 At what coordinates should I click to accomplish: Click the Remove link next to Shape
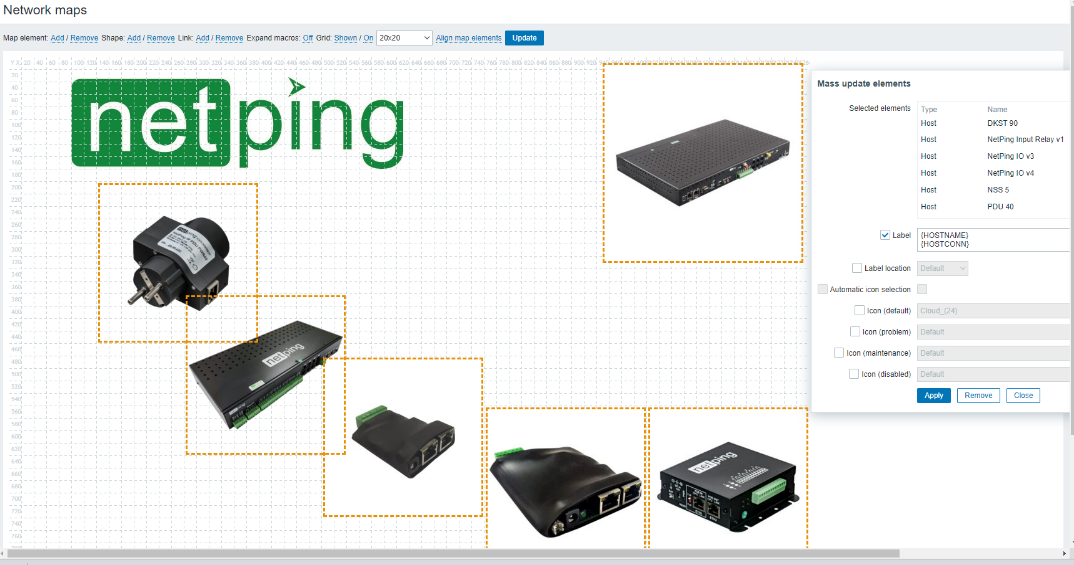161,38
